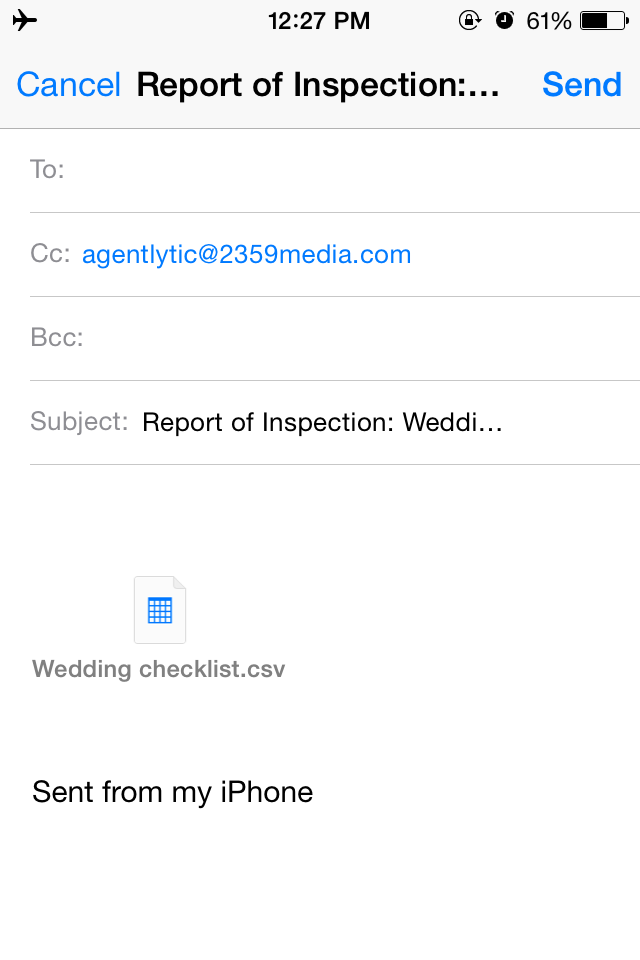Focus the To: recipient field
This screenshot has height=960, width=640.
tap(335, 170)
